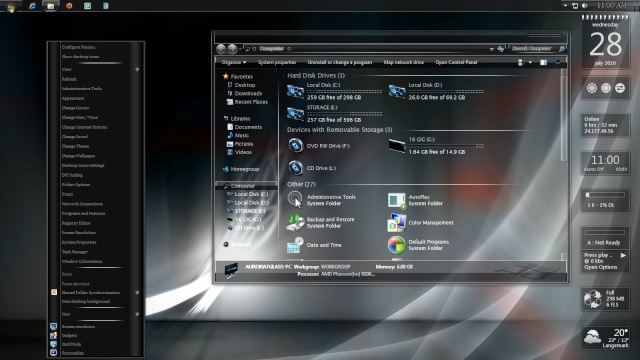This screenshot has height=360, width=640.
Task: Click the address bar refresh icon
Action: pos(501,49)
